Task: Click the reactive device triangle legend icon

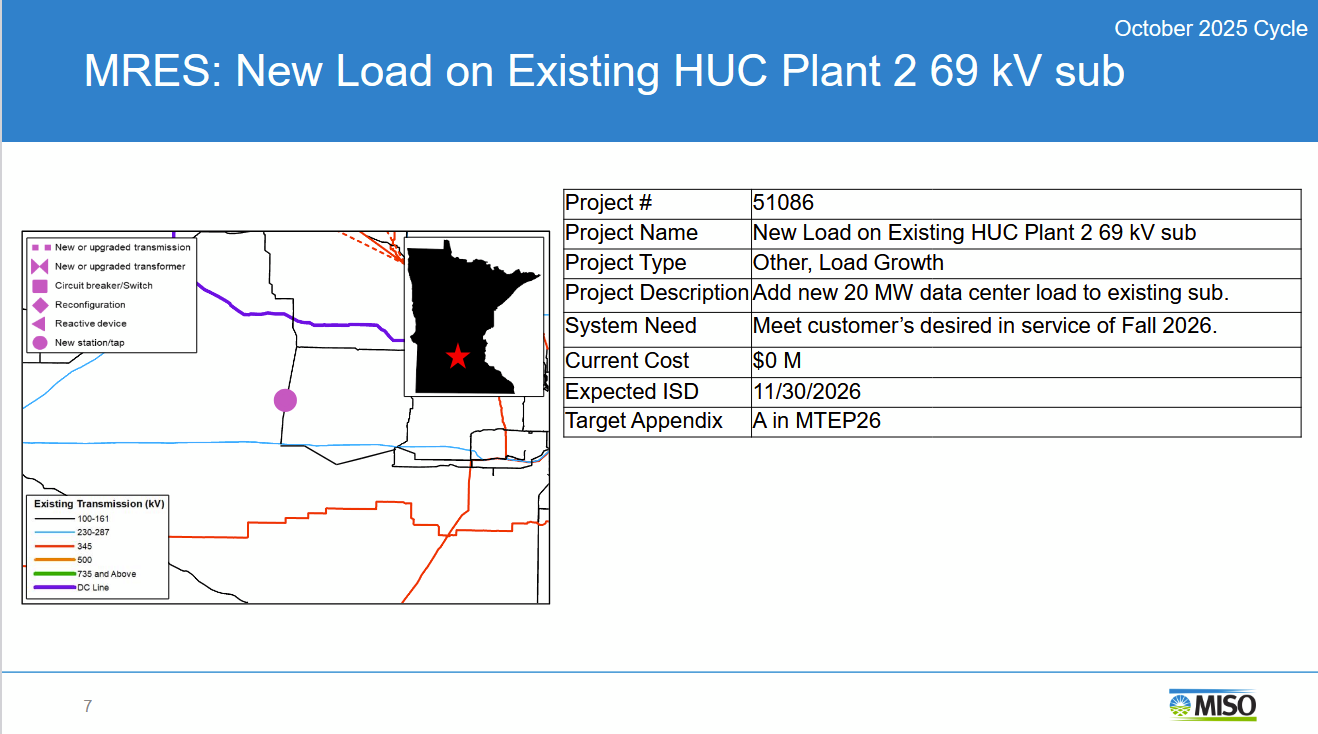Action: click(40, 324)
